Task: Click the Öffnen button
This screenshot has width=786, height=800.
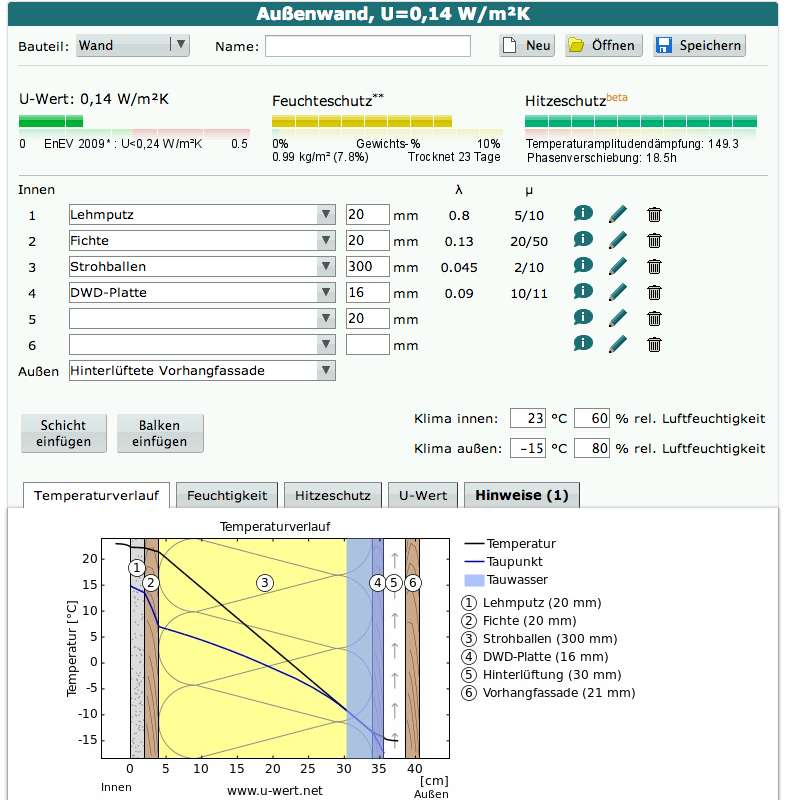Action: [x=604, y=45]
